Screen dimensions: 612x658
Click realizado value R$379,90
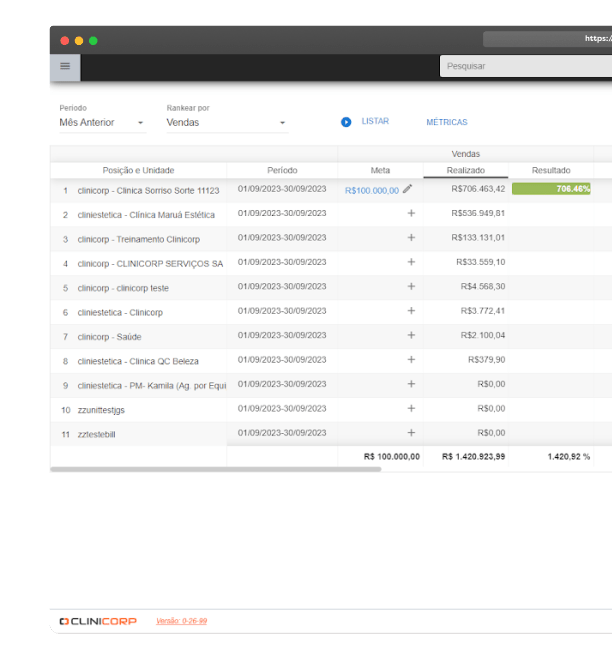[486, 360]
